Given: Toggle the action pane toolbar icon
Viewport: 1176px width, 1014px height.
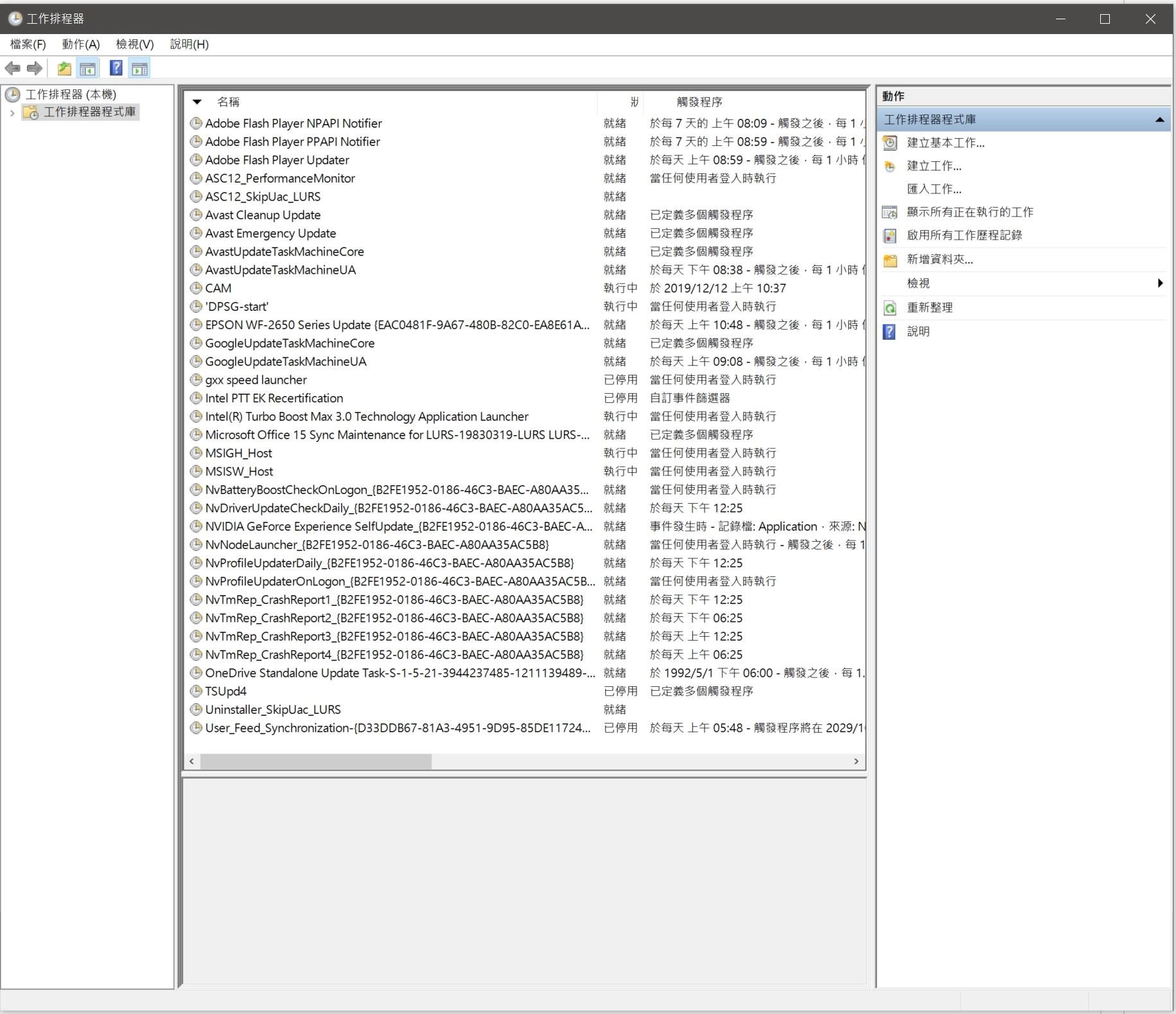Looking at the screenshot, I should coord(140,68).
